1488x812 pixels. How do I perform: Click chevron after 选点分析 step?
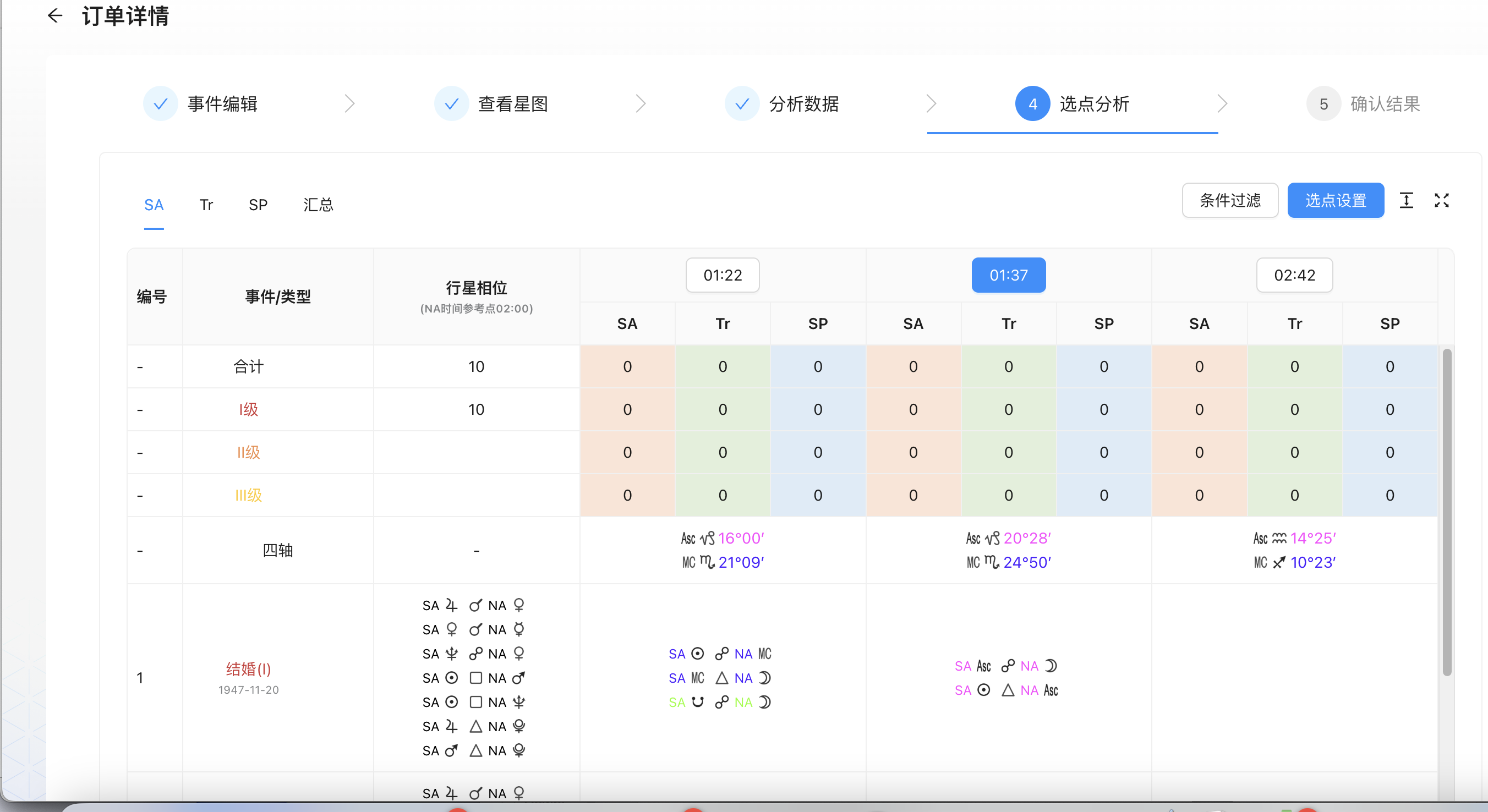(x=1222, y=104)
